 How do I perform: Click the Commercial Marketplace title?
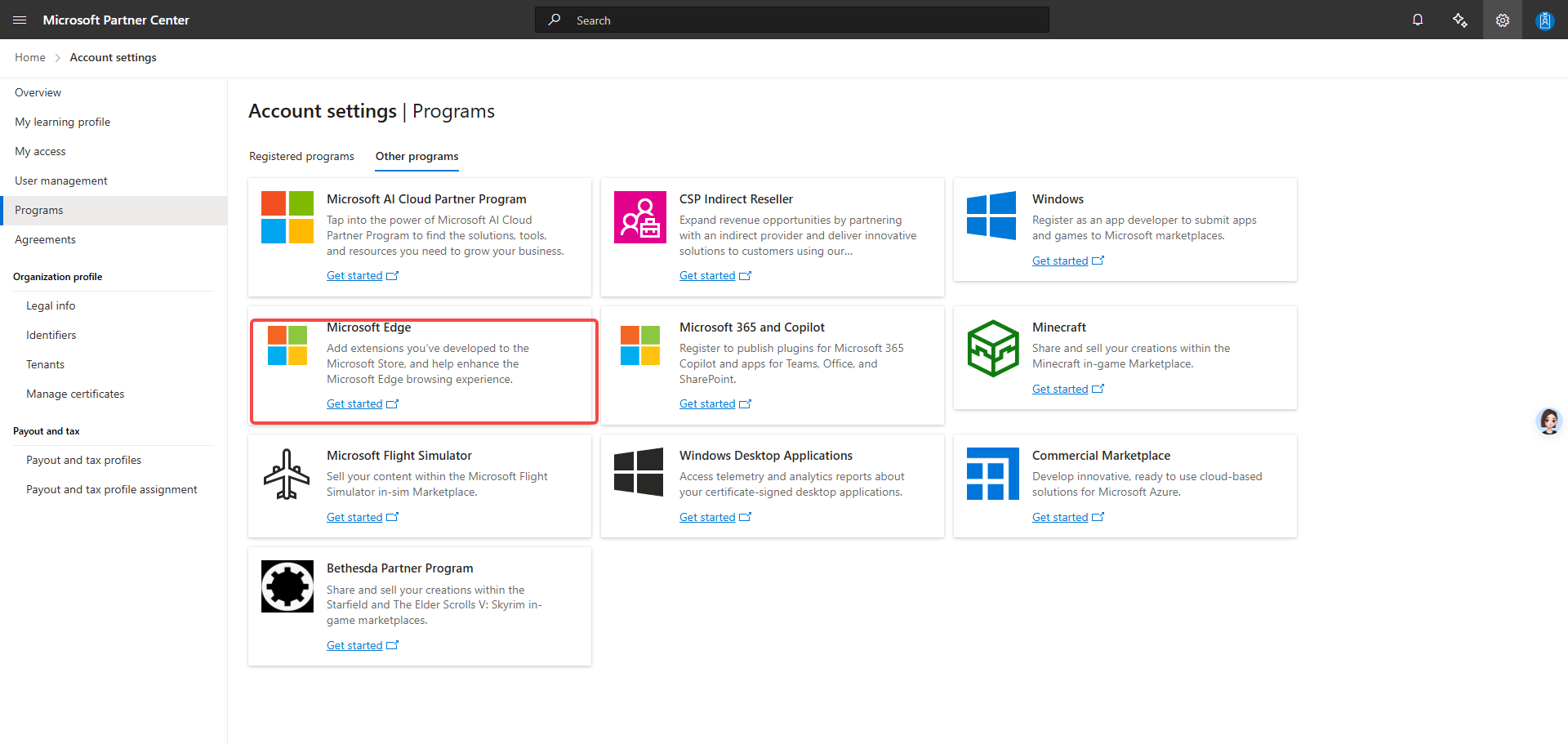point(1101,456)
